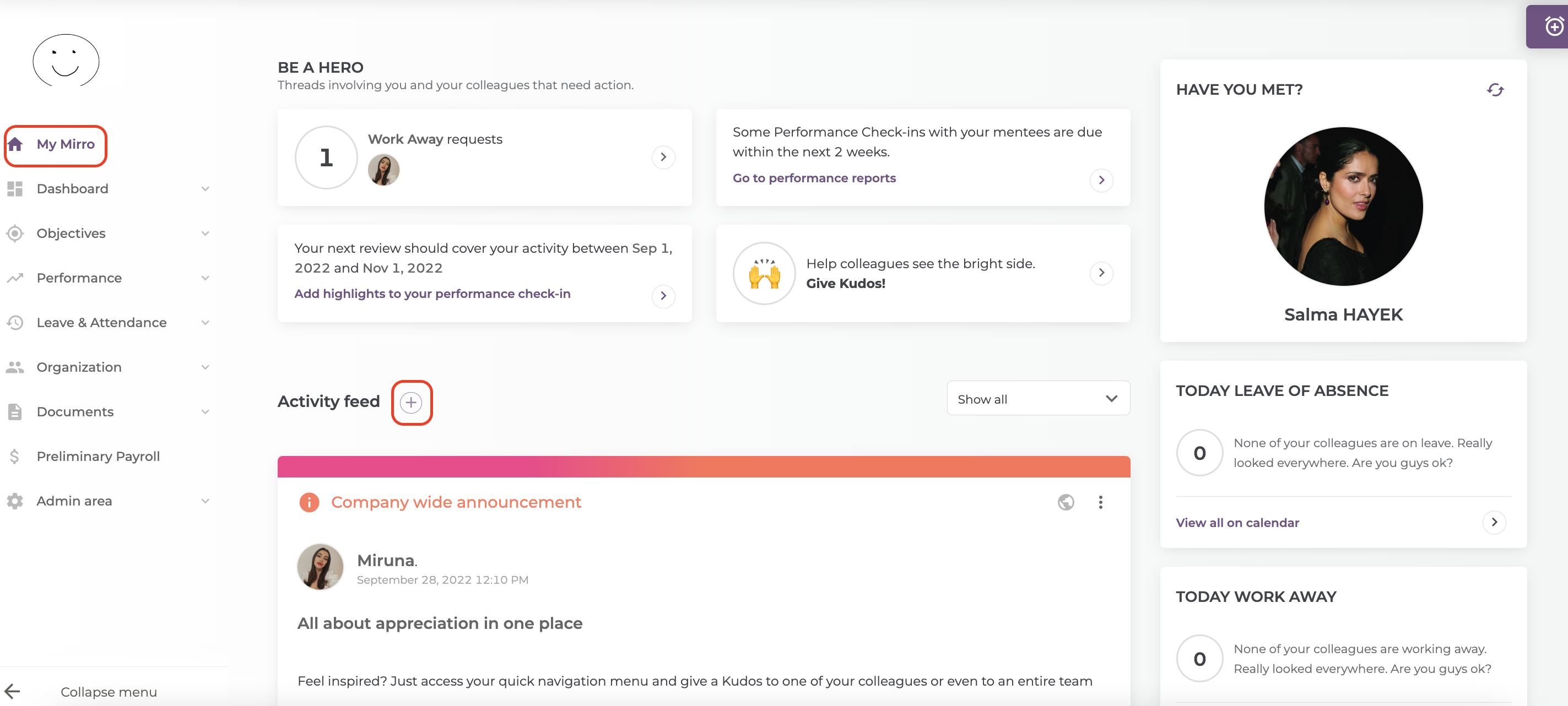1568x706 pixels.
Task: Click the Documents file icon
Action: click(15, 412)
